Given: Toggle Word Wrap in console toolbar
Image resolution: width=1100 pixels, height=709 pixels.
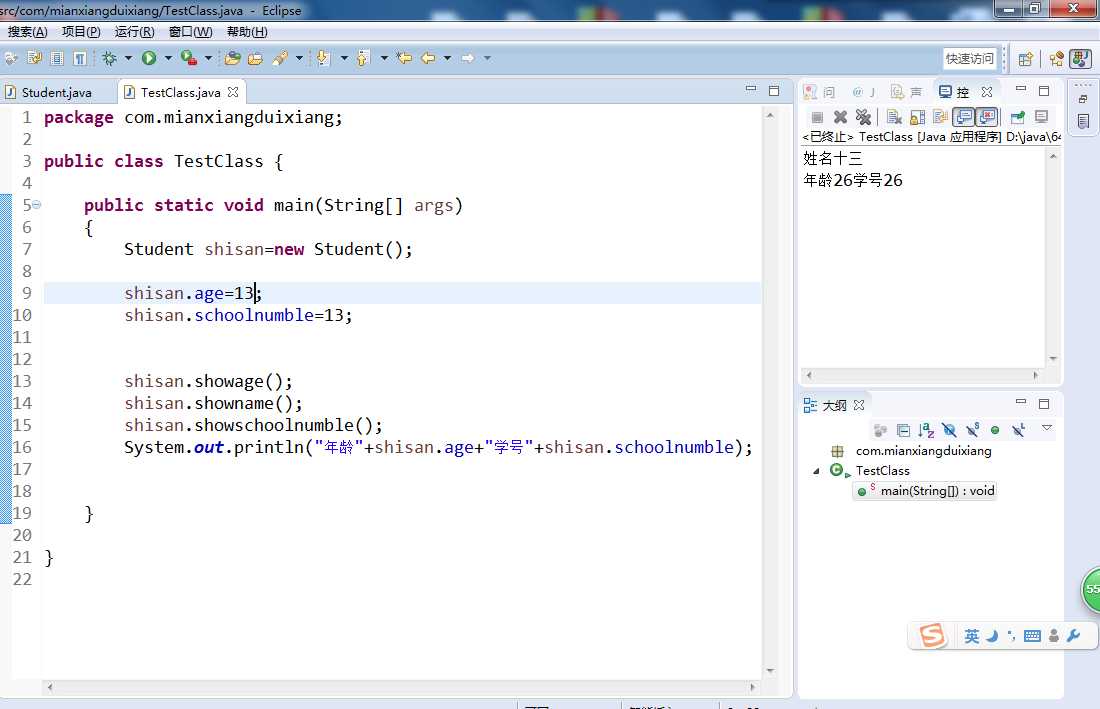Looking at the screenshot, I should click(940, 117).
